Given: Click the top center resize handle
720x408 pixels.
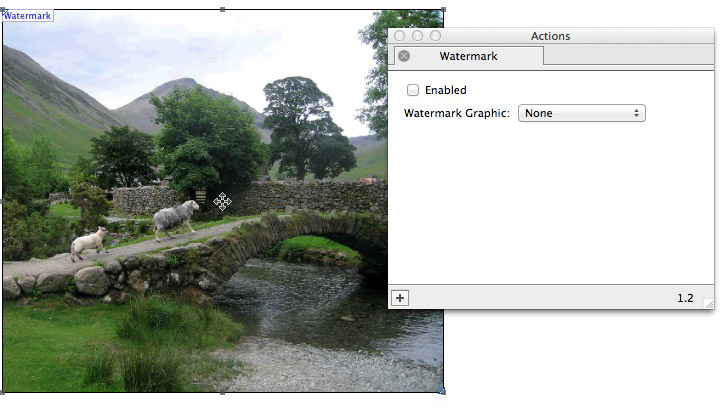Looking at the screenshot, I should tap(223, 9).
